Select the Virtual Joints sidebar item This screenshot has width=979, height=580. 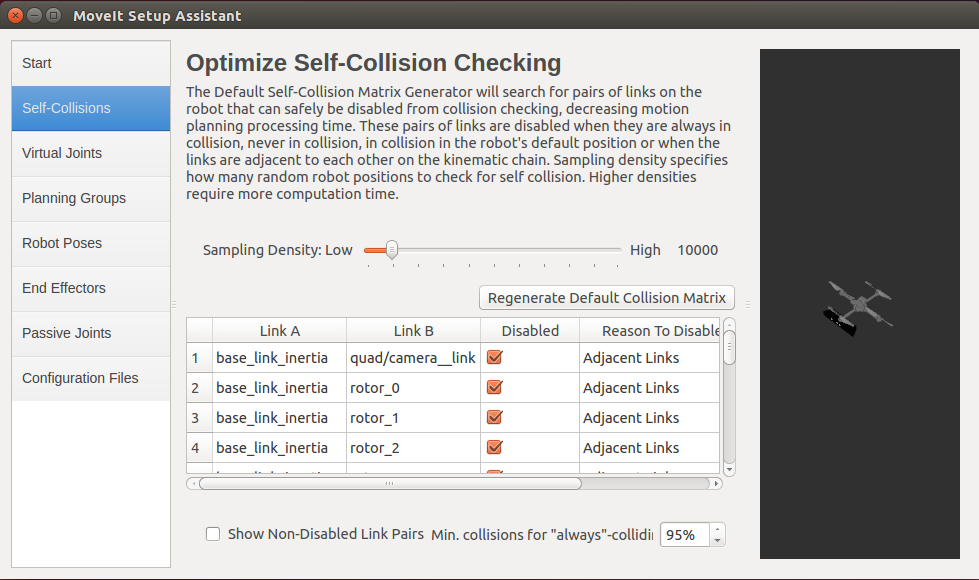(x=90, y=153)
